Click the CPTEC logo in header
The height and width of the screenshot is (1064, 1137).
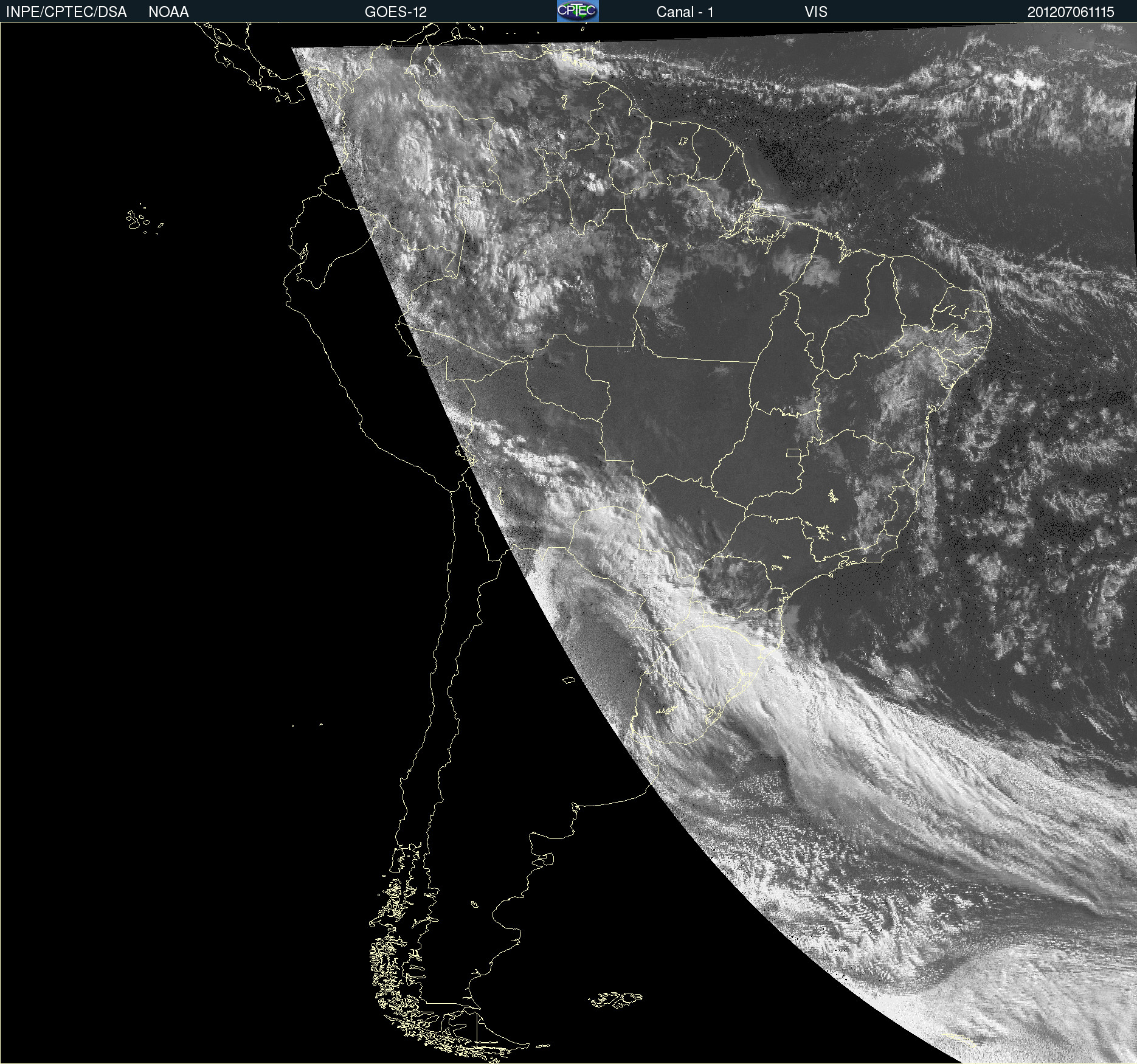[578, 11]
